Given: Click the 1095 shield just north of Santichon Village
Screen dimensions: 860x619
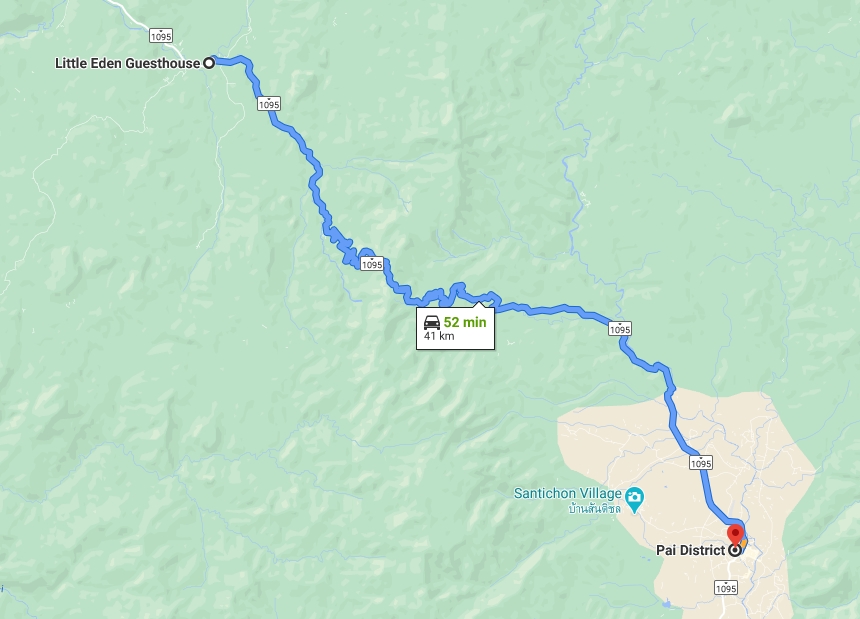Looking at the screenshot, I should 701,463.
